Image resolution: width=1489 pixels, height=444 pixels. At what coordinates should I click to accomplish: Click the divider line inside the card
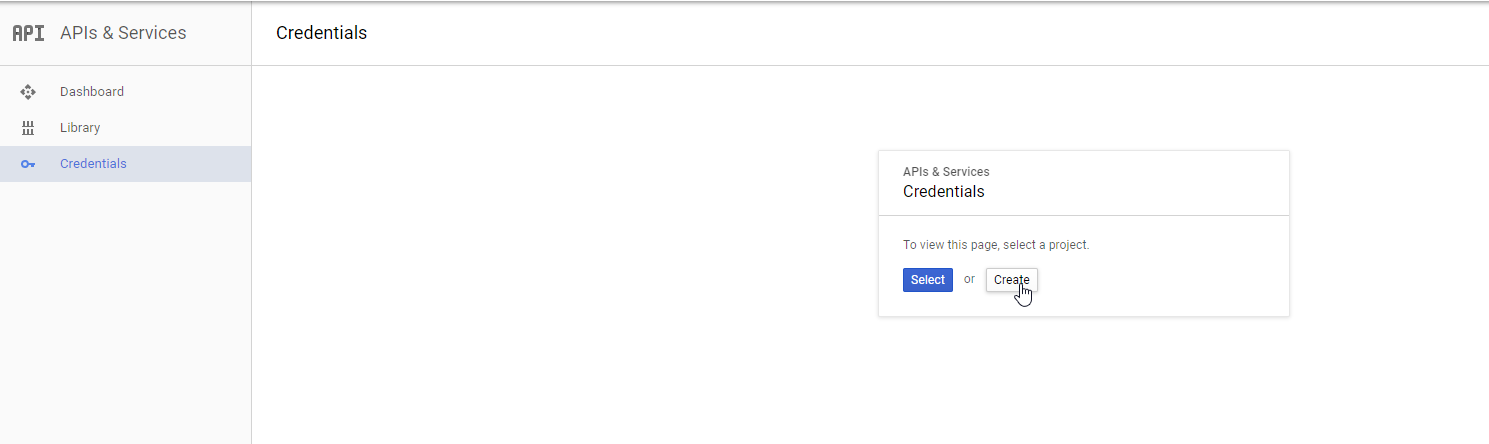click(x=1084, y=215)
